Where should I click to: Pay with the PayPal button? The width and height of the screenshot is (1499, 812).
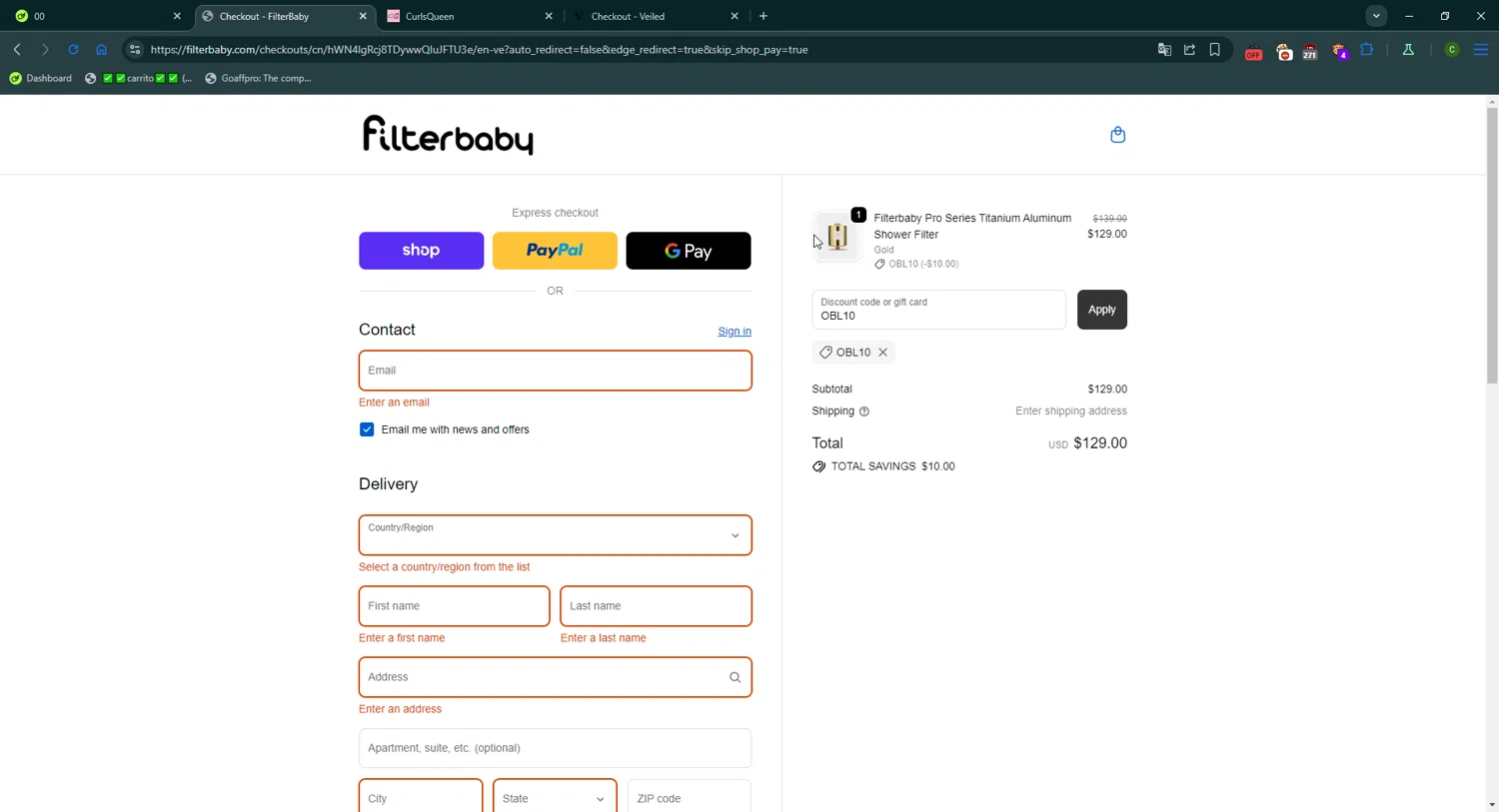[555, 251]
